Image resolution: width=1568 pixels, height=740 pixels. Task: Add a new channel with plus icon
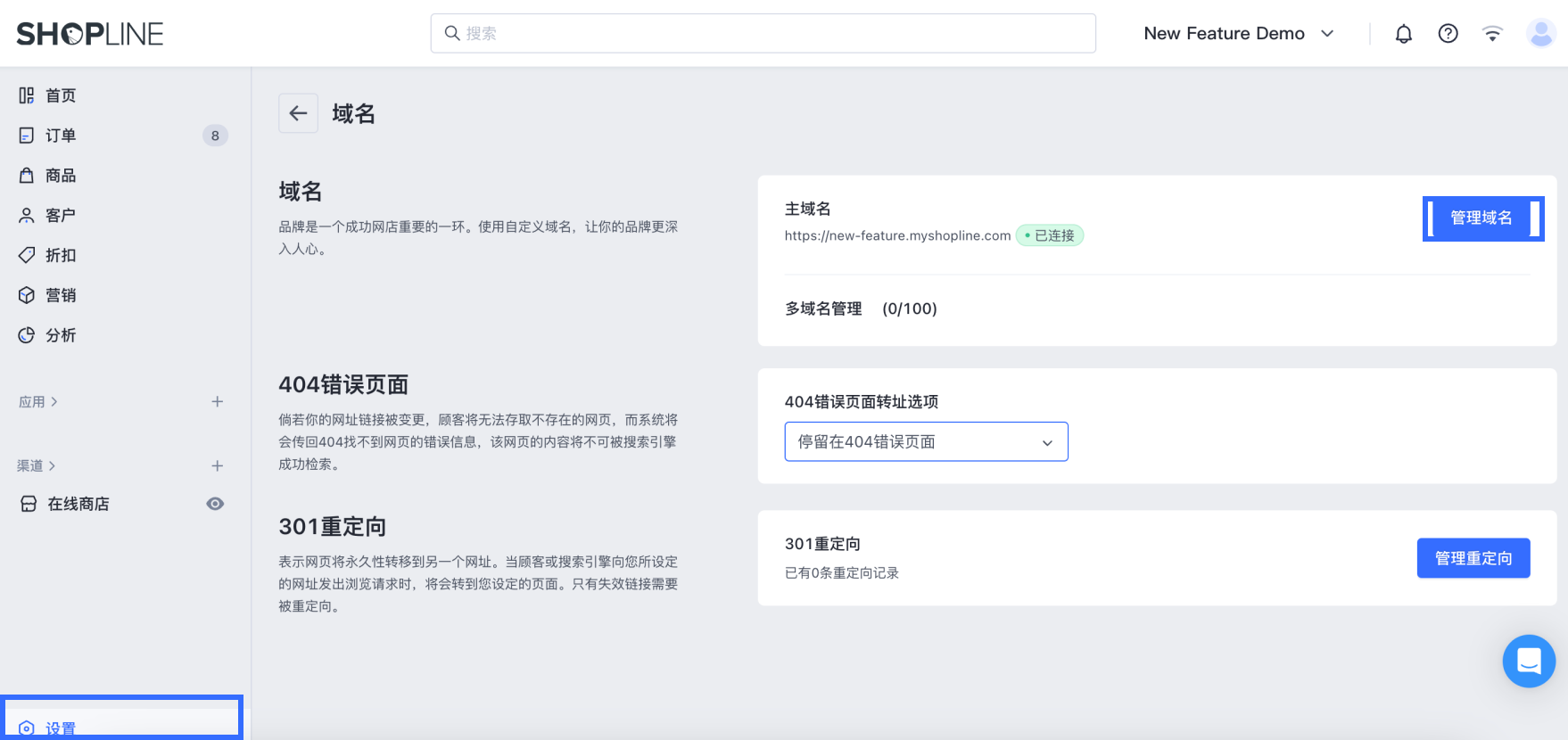[x=217, y=466]
